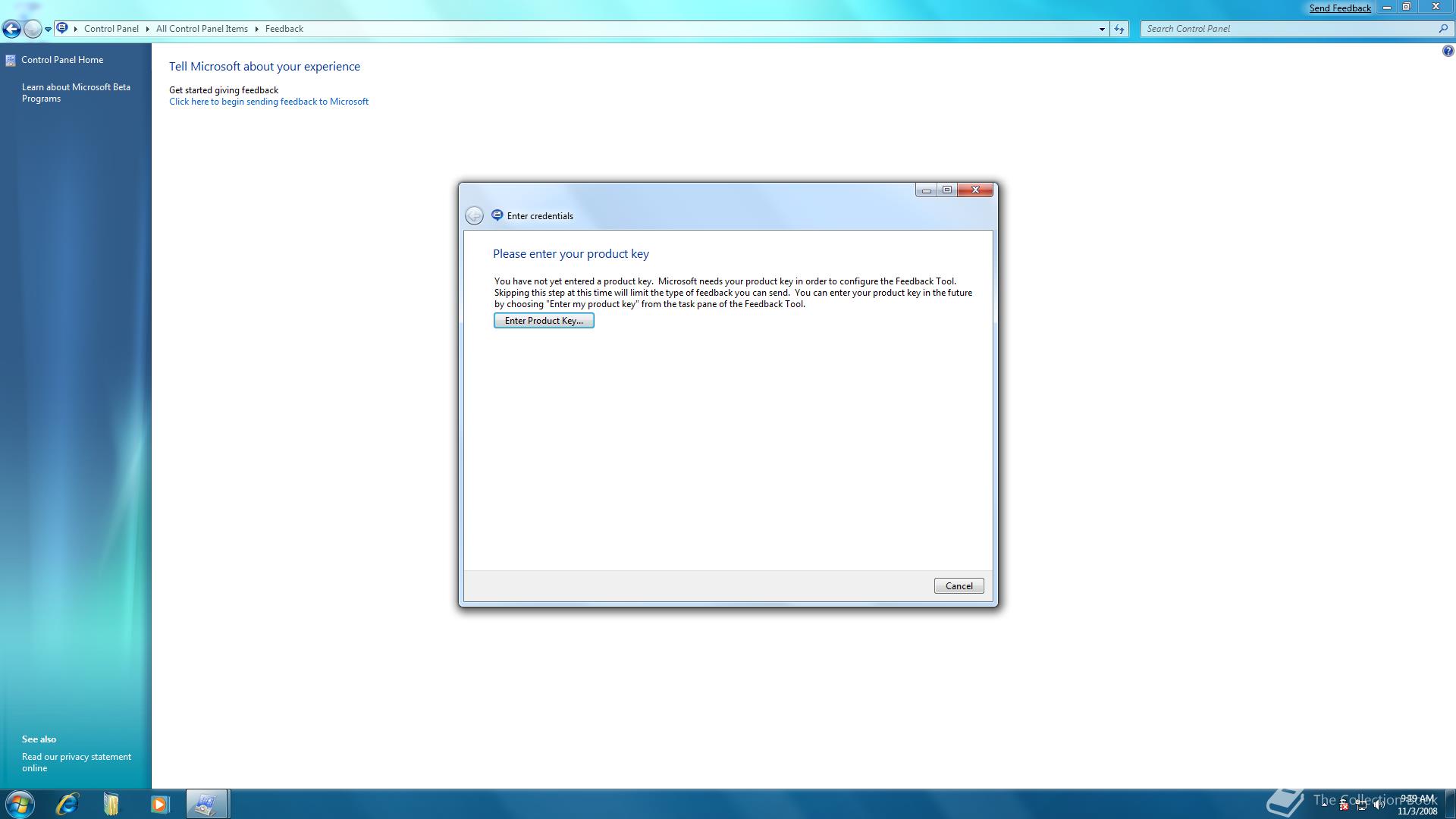Viewport: 1456px width, 819px height.
Task: Click the Action Center flag tray icon
Action: tap(1343, 805)
